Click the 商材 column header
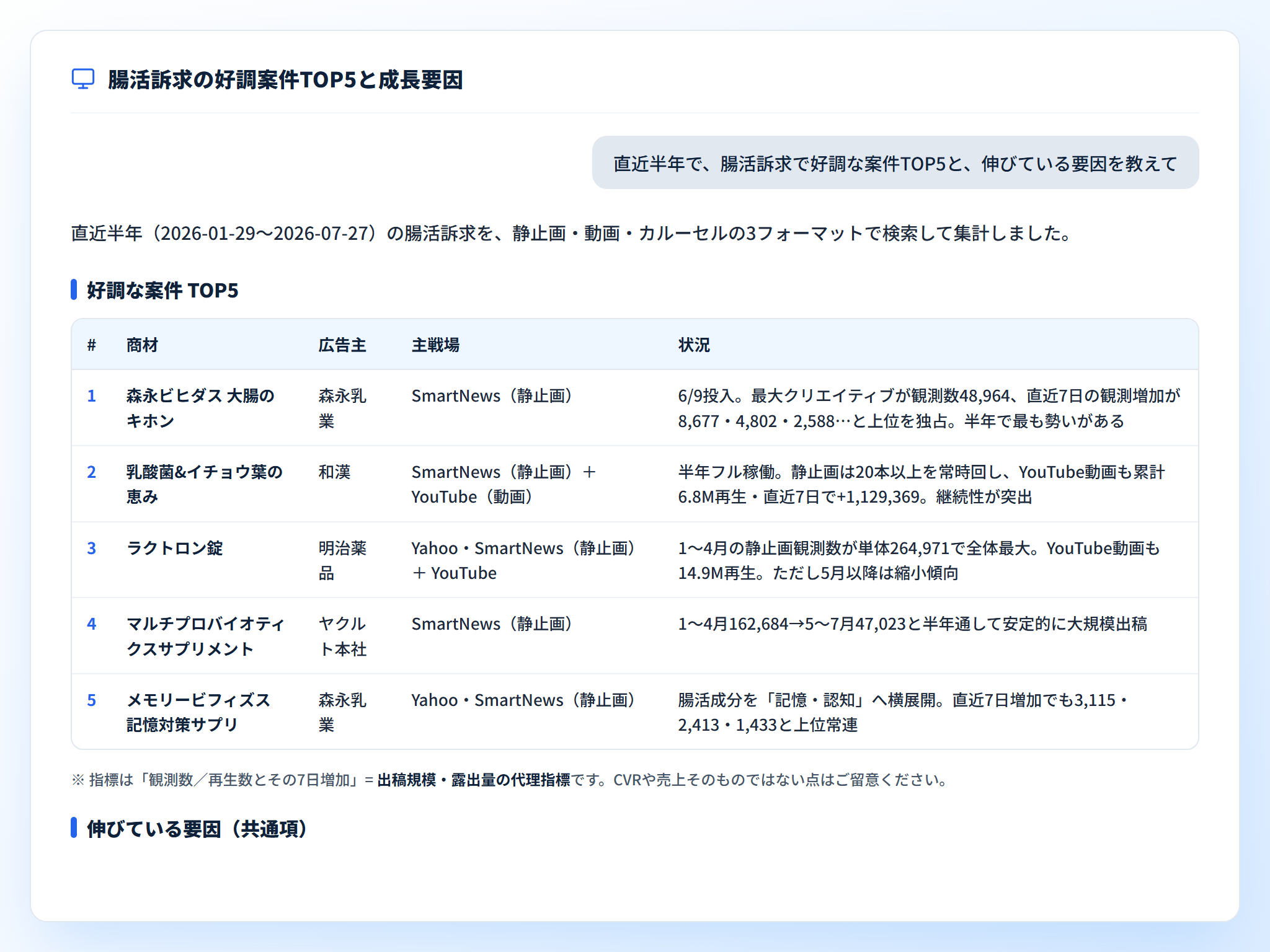 pyautogui.click(x=142, y=345)
